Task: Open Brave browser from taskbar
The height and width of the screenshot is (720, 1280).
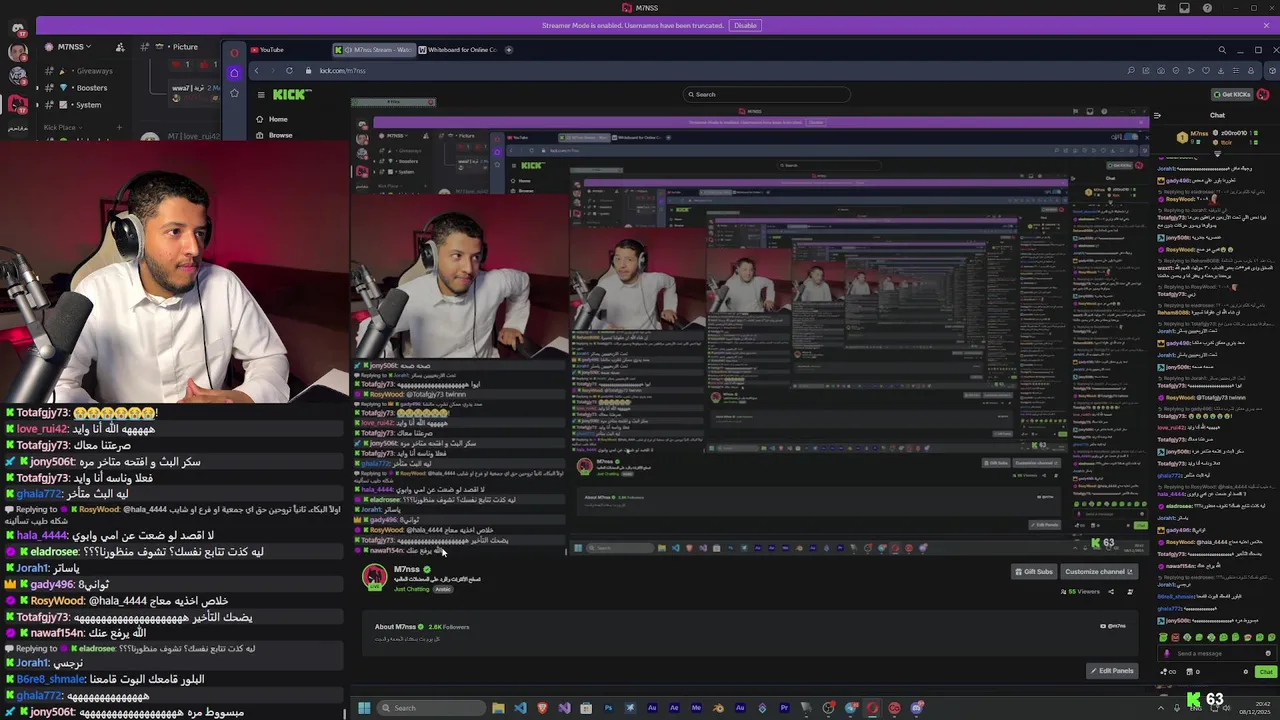Action: pos(542,708)
